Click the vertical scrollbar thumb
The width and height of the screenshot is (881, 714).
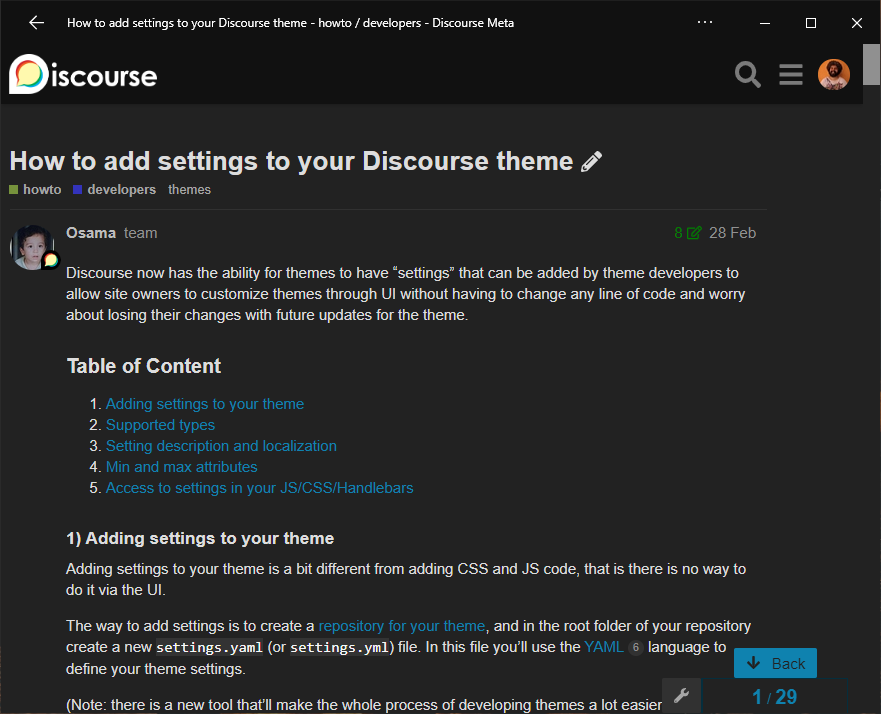coord(871,64)
